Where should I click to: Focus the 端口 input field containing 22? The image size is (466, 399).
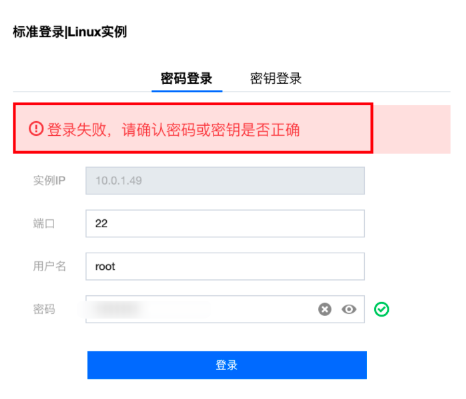[x=225, y=223]
